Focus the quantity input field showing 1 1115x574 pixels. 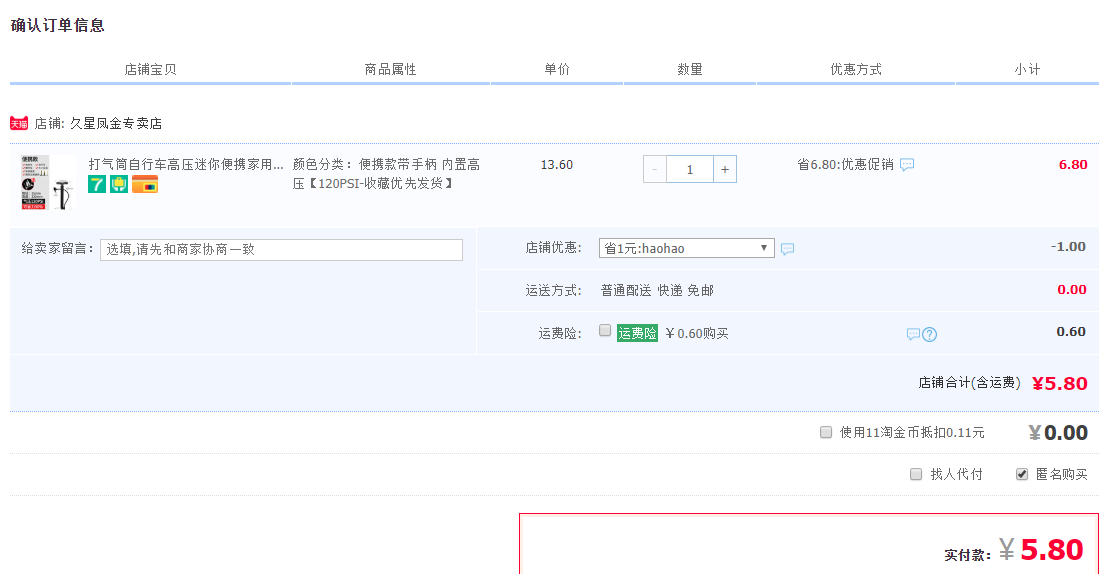[690, 169]
